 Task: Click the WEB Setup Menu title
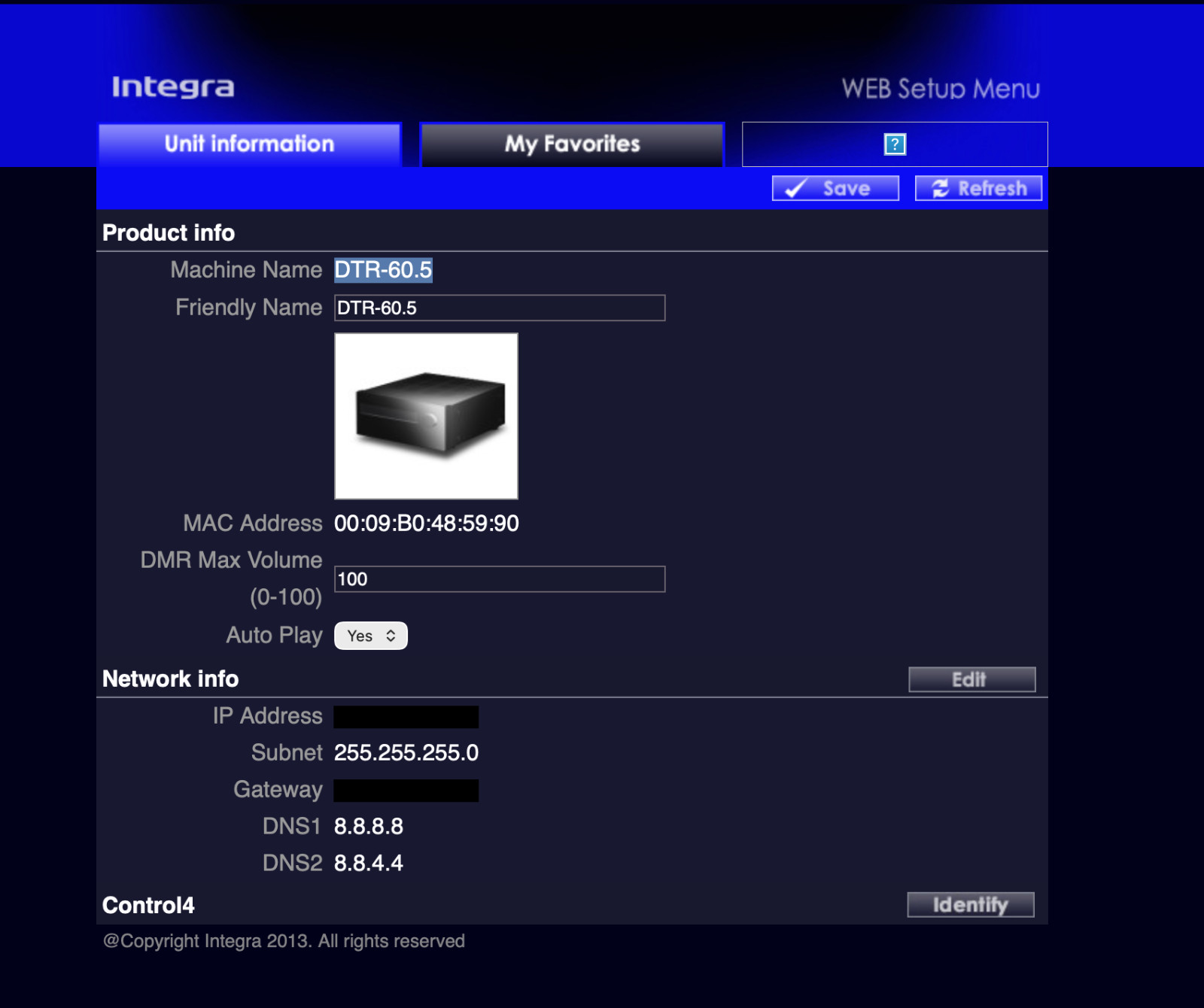[x=941, y=89]
